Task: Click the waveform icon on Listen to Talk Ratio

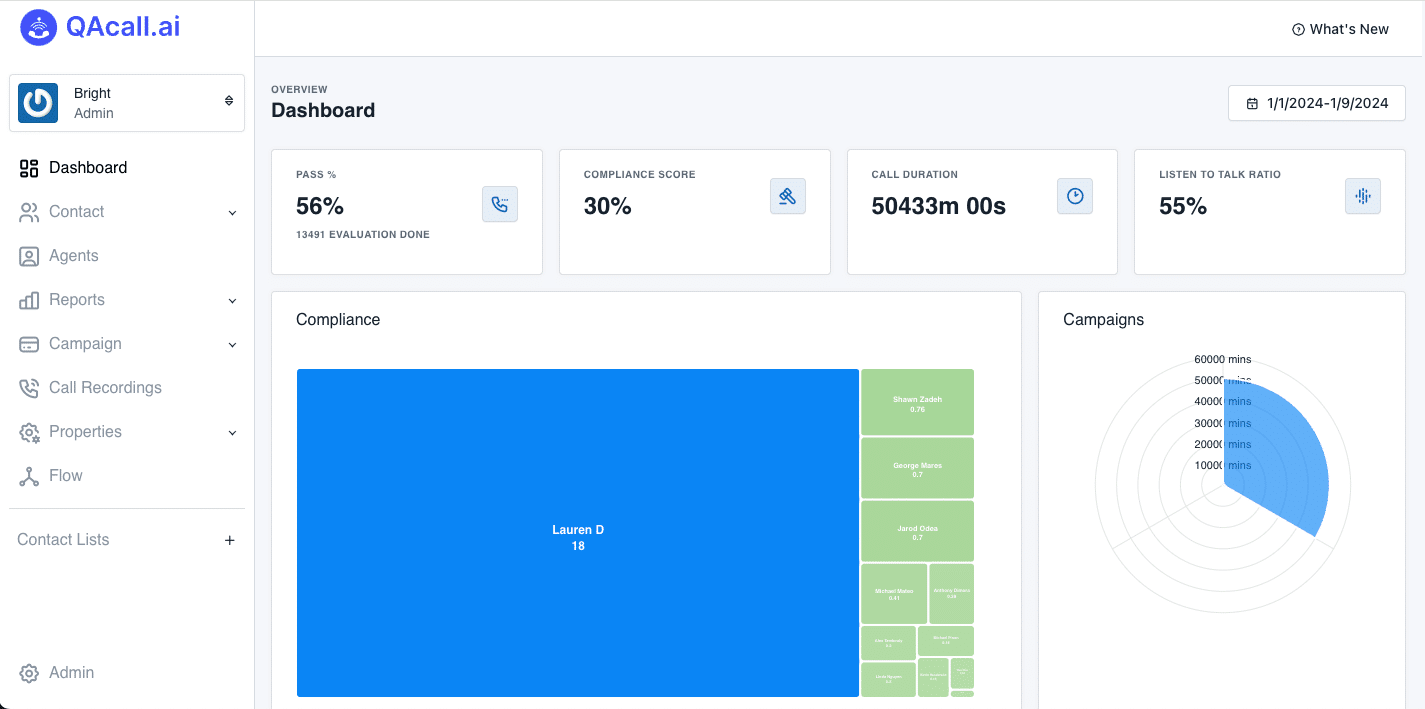Action: [1362, 196]
